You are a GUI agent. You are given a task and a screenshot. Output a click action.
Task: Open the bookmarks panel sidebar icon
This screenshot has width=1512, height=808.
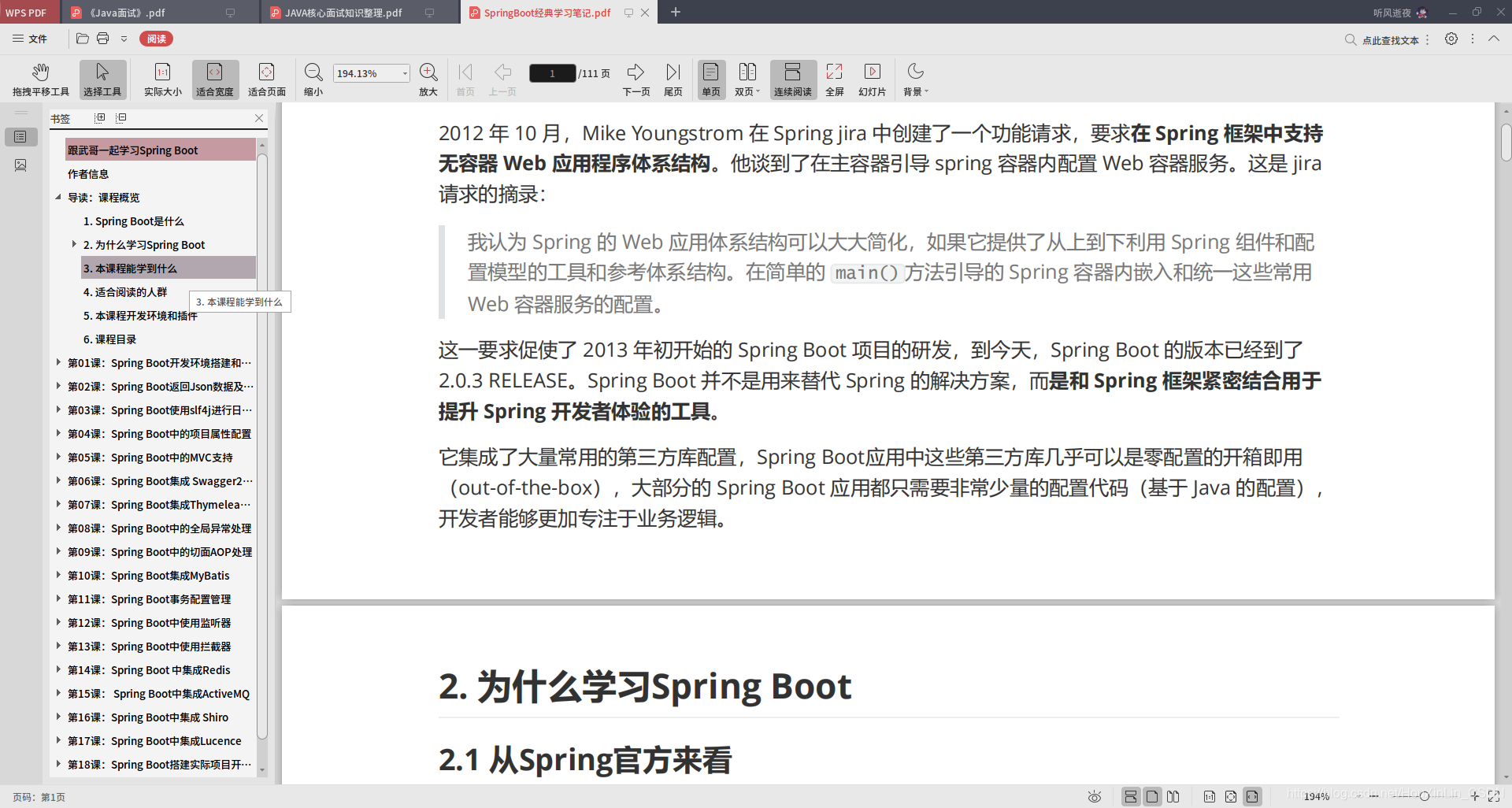(20, 137)
